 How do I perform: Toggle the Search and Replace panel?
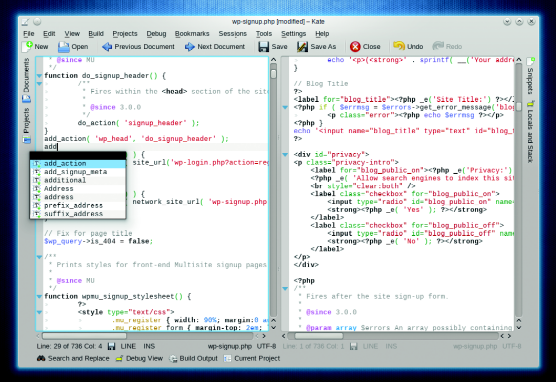[73, 359]
